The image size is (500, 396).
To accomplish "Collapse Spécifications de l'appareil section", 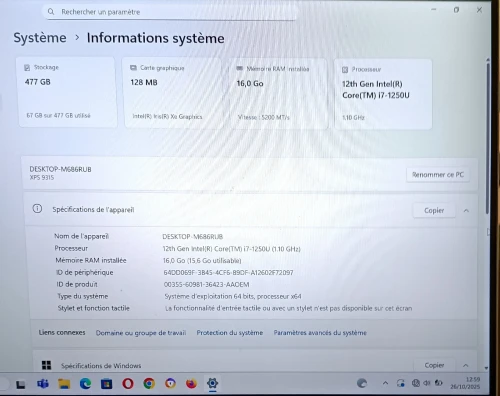I will point(466,211).
